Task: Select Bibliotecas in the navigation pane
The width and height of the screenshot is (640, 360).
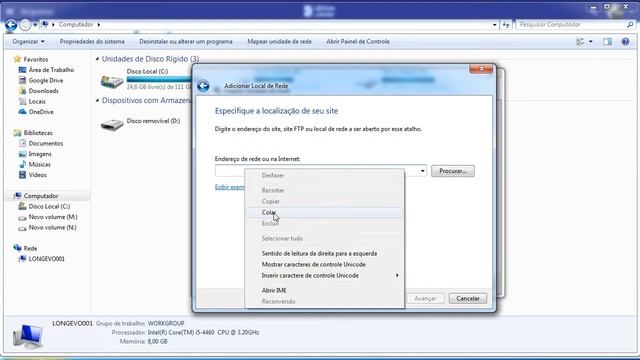Action: 38,133
